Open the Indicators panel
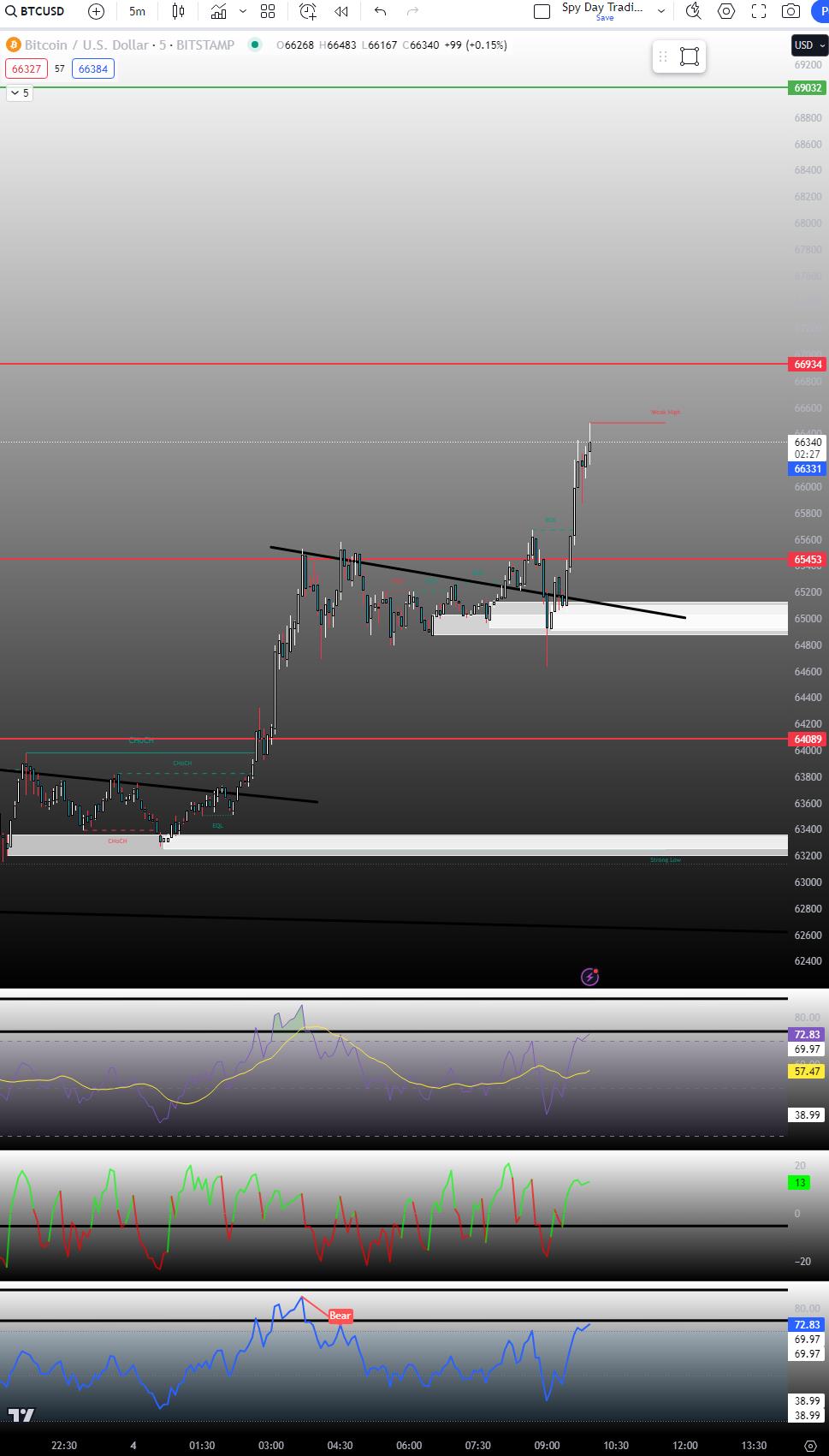The width and height of the screenshot is (829, 1456). [219, 11]
